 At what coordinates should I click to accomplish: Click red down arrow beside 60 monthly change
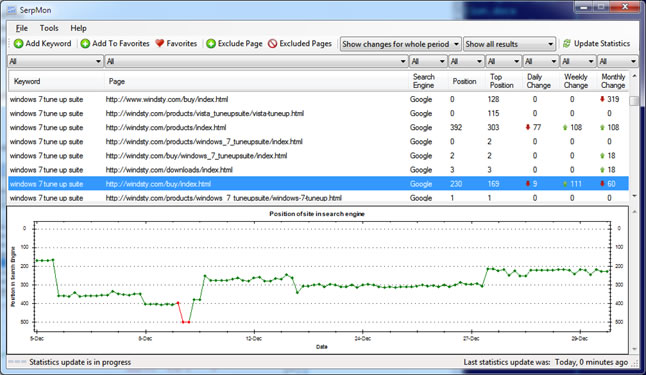tap(602, 183)
